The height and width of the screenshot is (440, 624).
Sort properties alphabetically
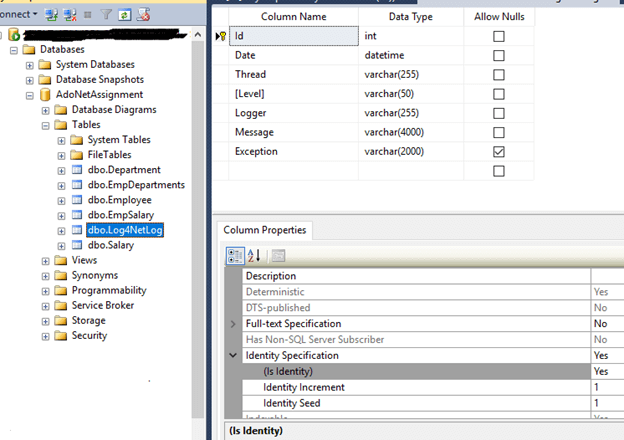pos(254,256)
